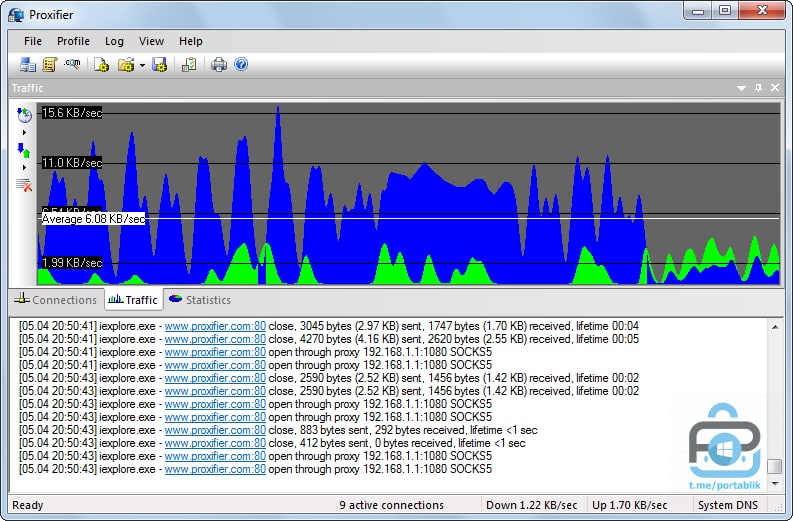Viewport: 793px width, 521px height.
Task: Open Proxy Checker clipboard icon
Action: 189,65
